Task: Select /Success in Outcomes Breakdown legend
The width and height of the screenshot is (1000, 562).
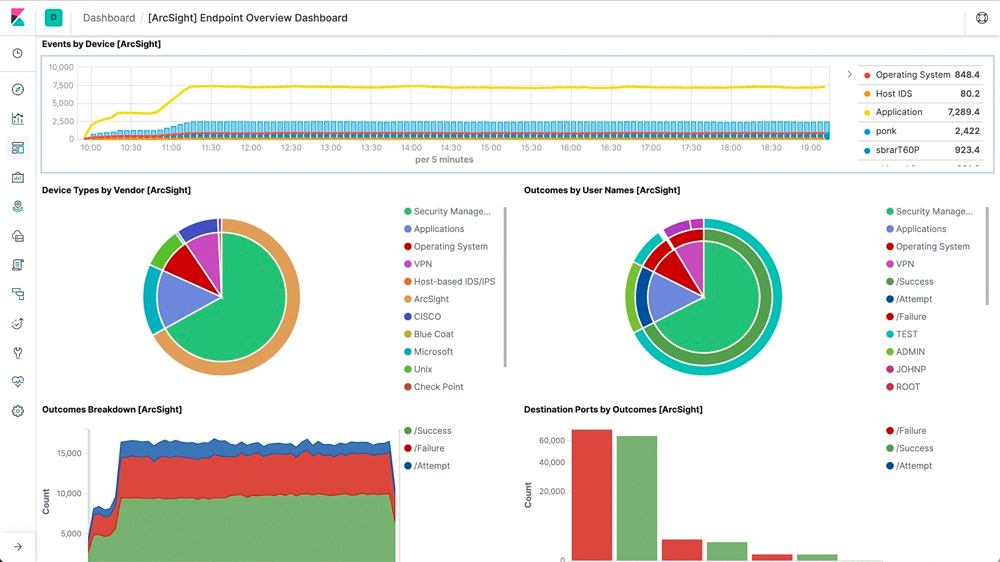Action: 427,431
